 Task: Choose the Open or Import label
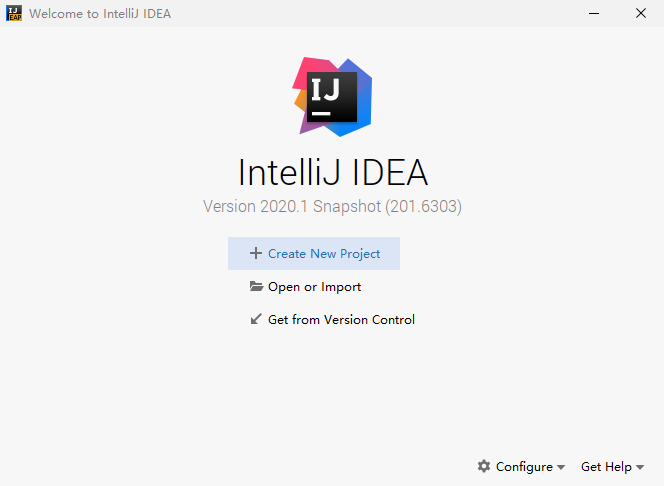(314, 287)
